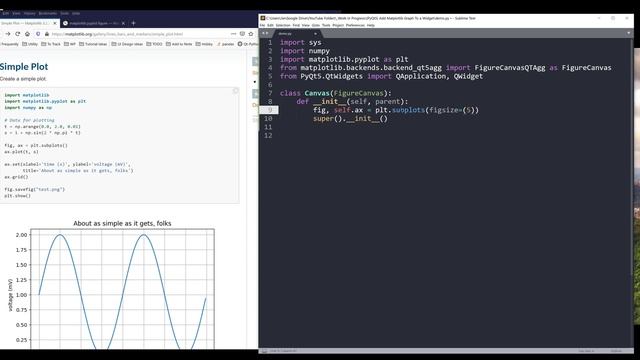Open Sublime Text Goto menu
The image size is (640, 360).
pos(316,25)
